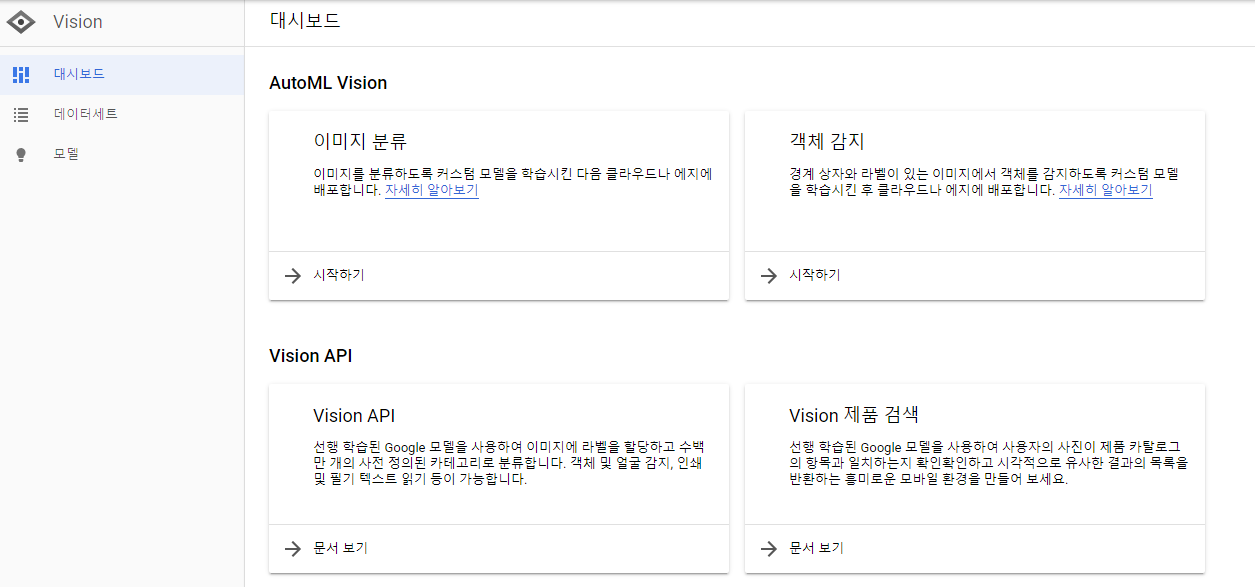Viewport: 1255px width, 587px height.
Task: Click the AutoML Vision section heading
Action: [x=328, y=83]
